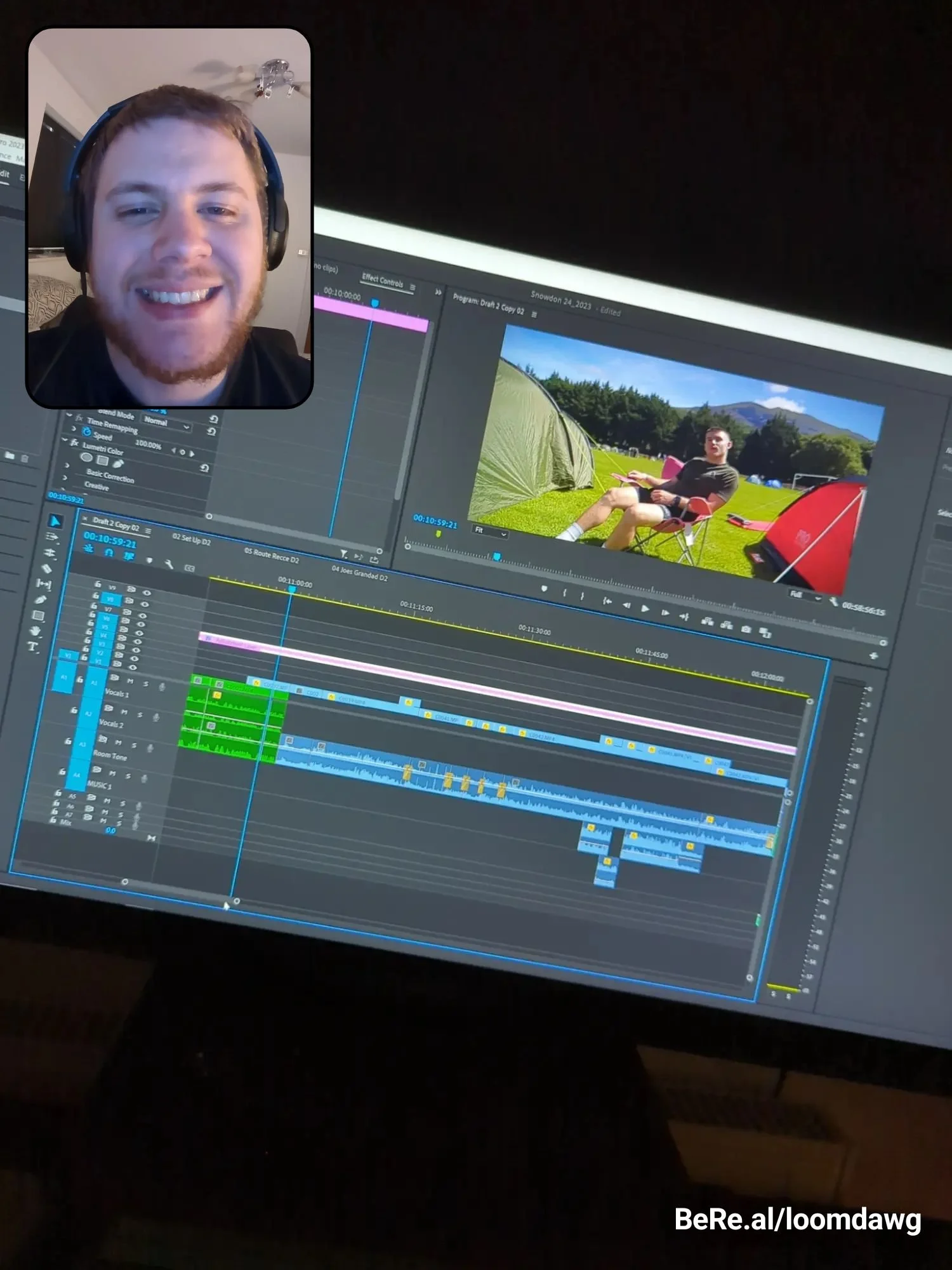The width and height of the screenshot is (952, 1270).
Task: Select the Rectangle tool
Action: [x=38, y=615]
